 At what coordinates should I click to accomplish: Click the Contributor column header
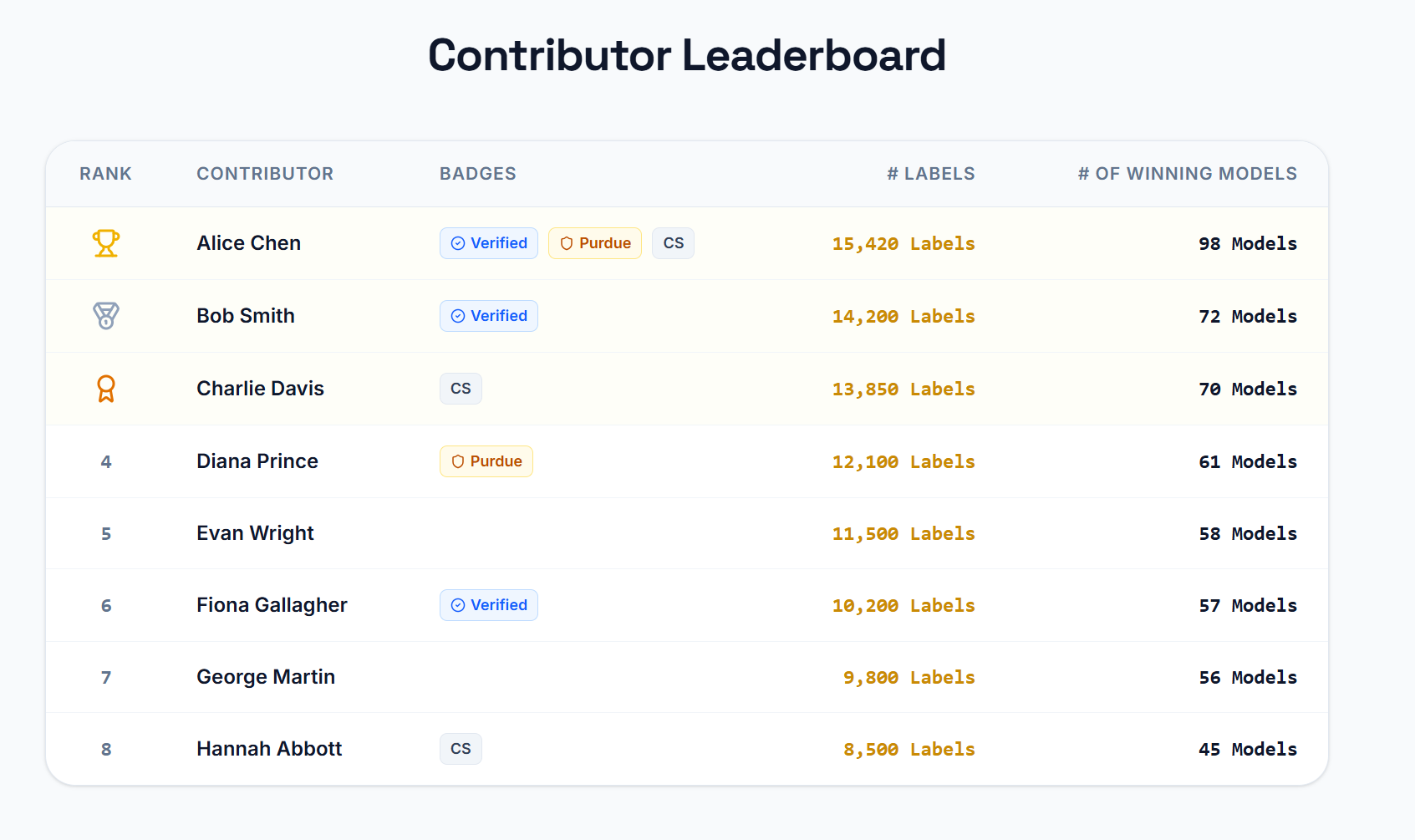click(x=265, y=174)
